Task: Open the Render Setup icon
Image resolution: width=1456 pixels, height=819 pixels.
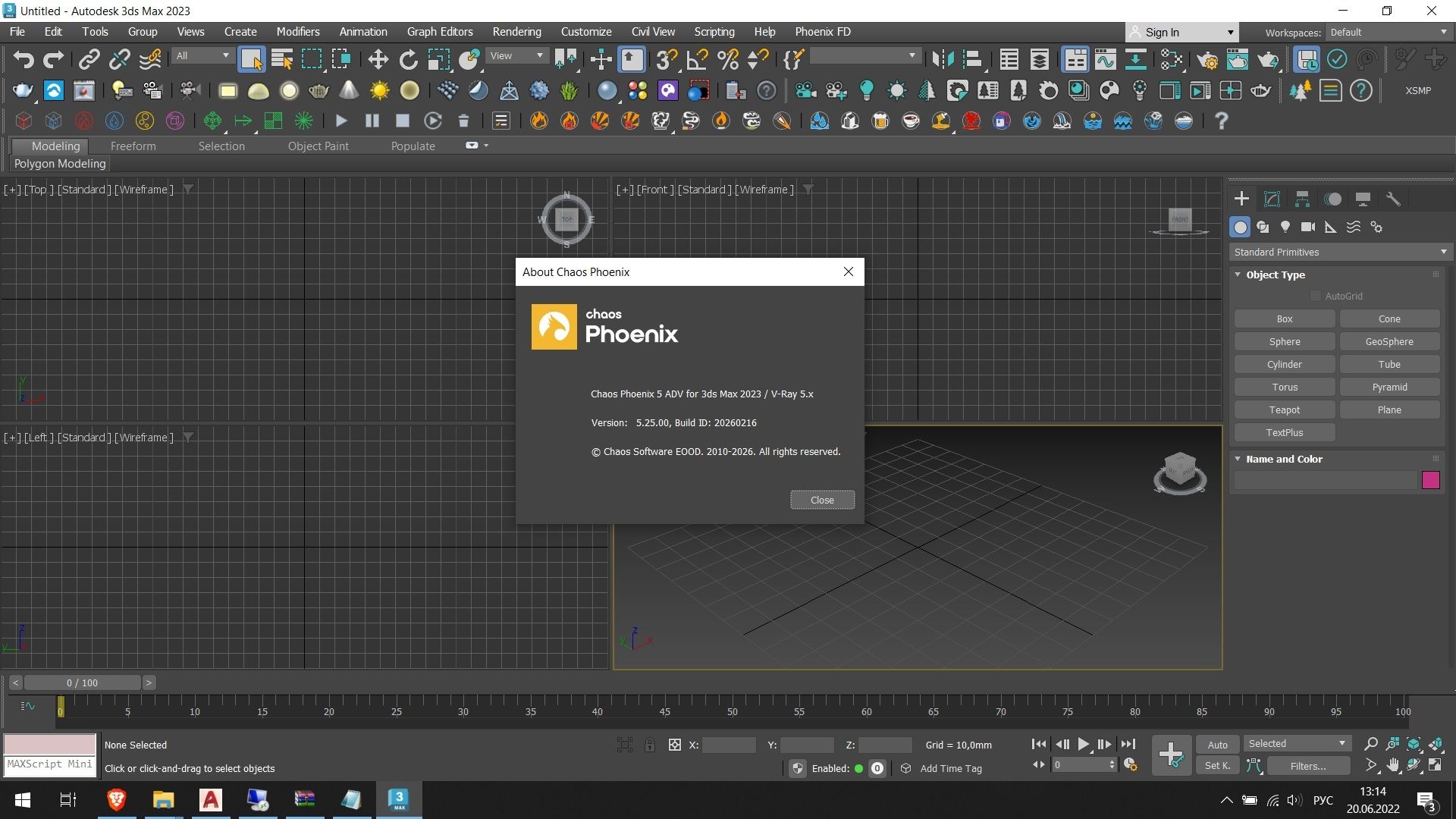Action: pyautogui.click(x=1208, y=59)
